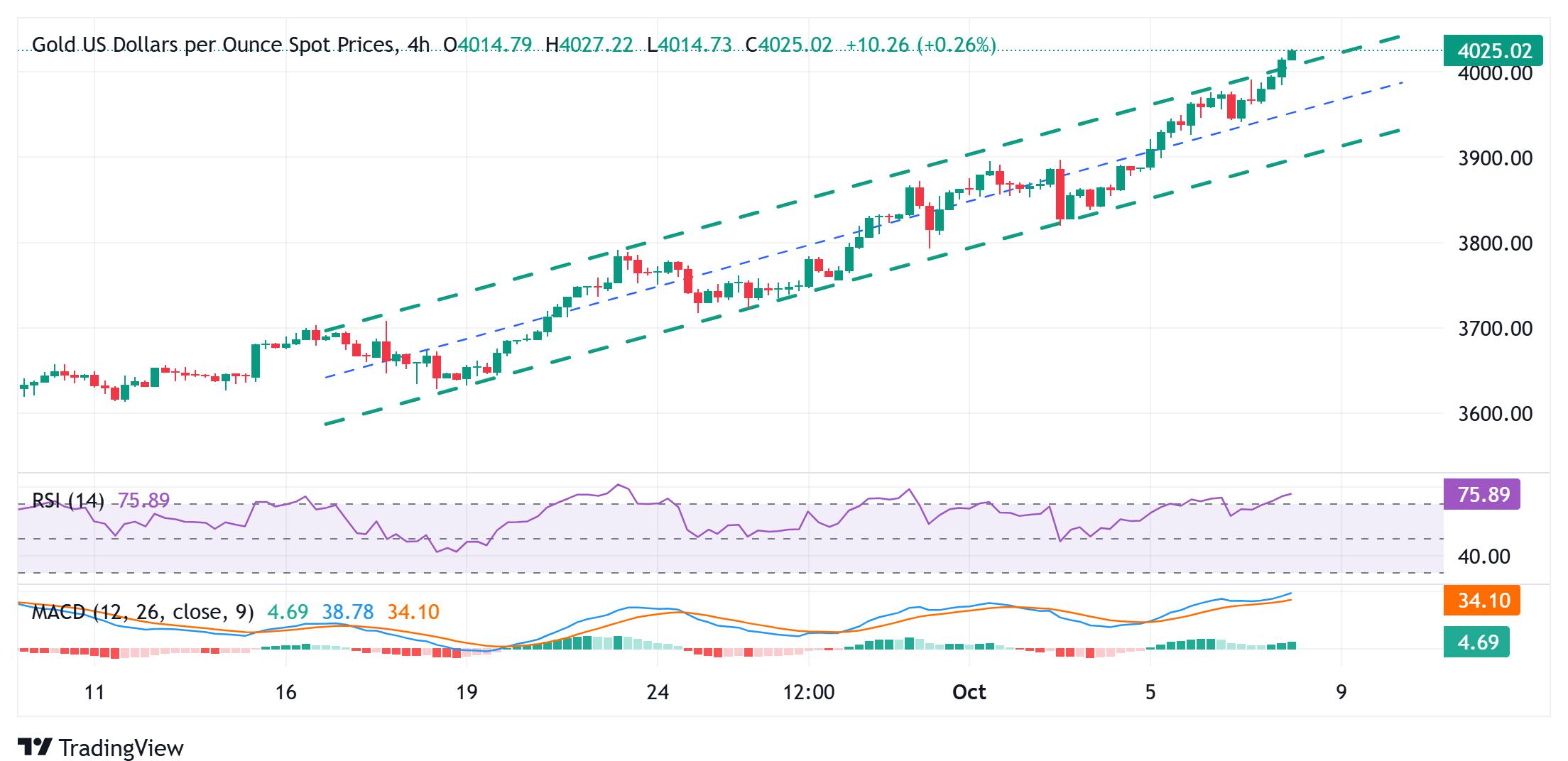Click the Gold US Dollars per Ounce title
Image resolution: width=1568 pixels, height=761 pixels.
click(x=213, y=45)
